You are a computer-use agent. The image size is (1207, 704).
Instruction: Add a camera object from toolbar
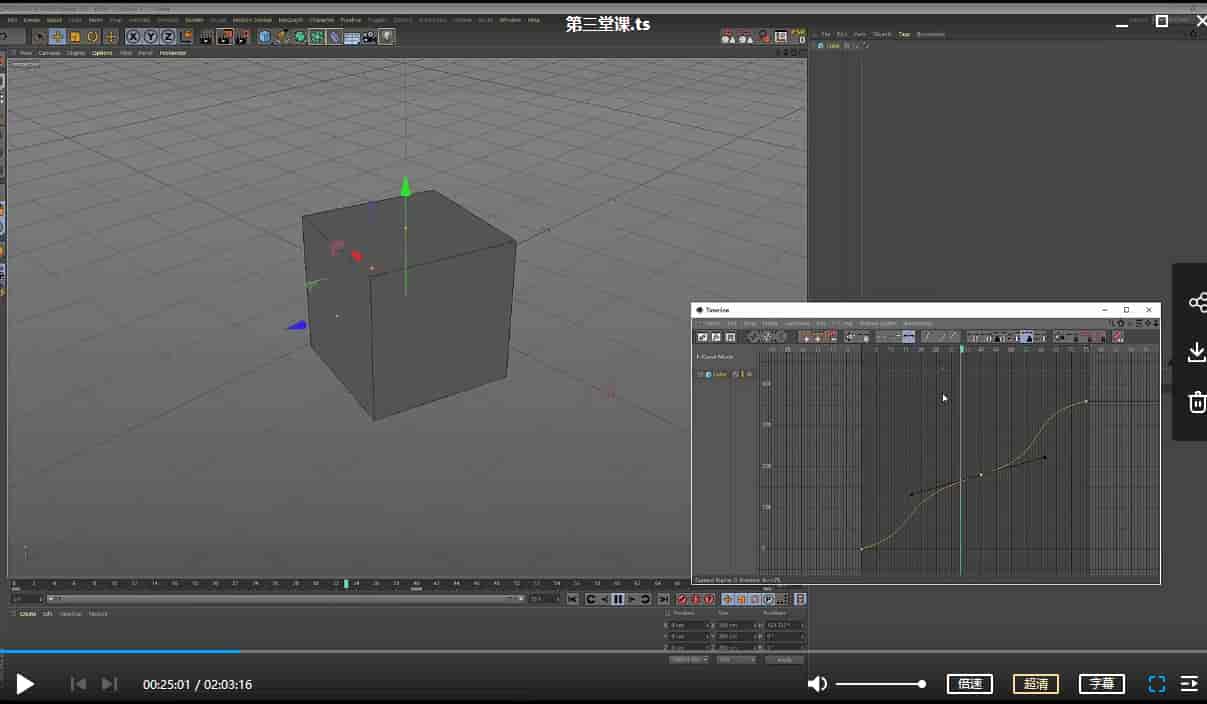369,37
